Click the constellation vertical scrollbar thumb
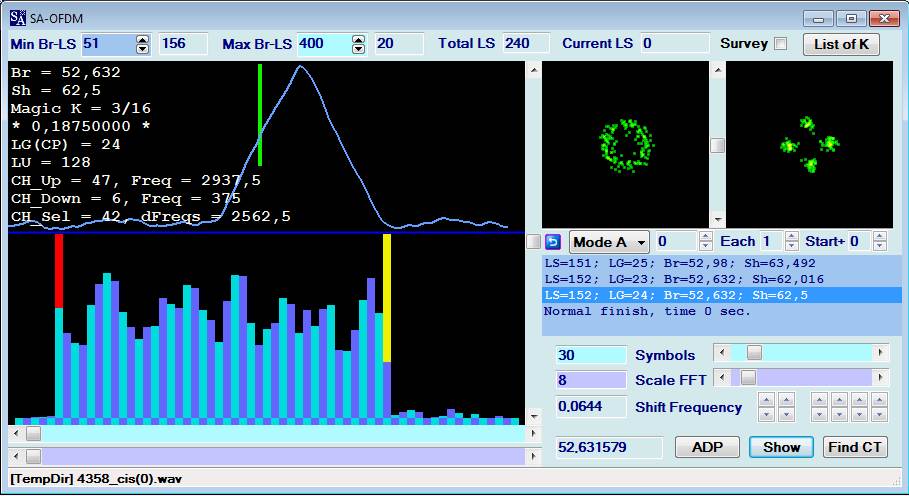909x496 pixels. point(718,145)
